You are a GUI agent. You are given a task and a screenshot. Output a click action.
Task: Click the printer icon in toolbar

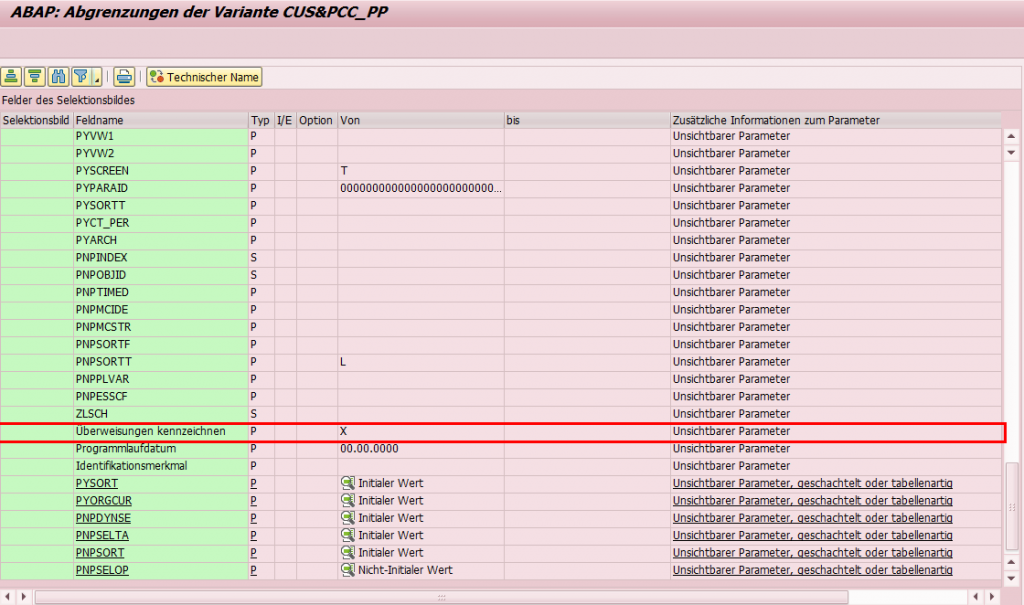point(124,76)
